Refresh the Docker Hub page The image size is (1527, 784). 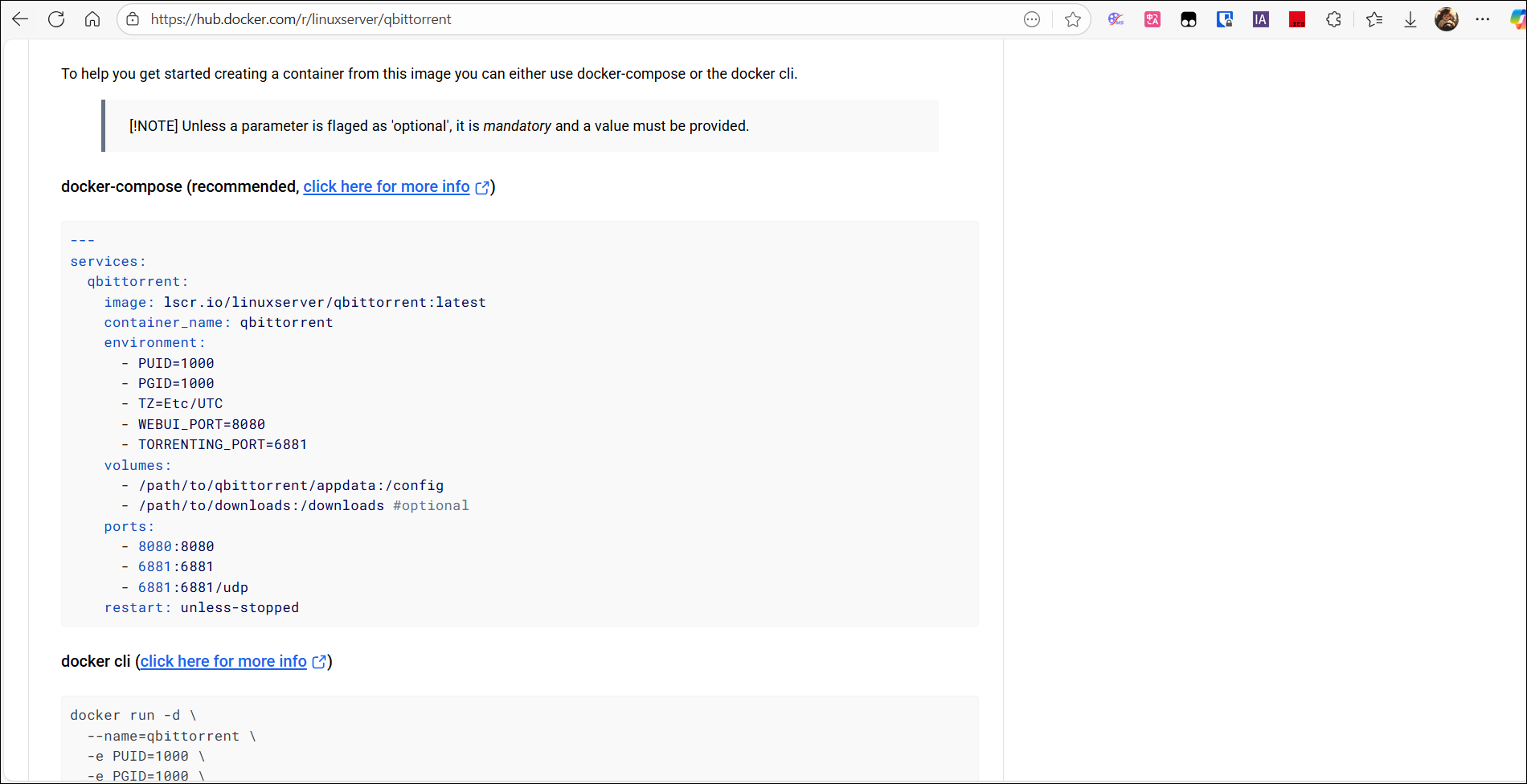[56, 19]
